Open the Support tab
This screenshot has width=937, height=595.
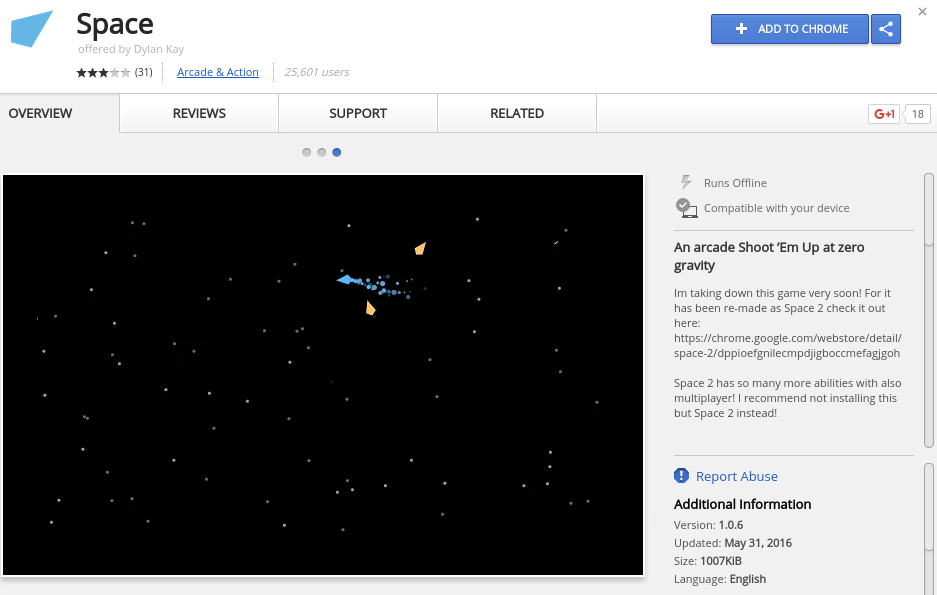click(x=358, y=114)
